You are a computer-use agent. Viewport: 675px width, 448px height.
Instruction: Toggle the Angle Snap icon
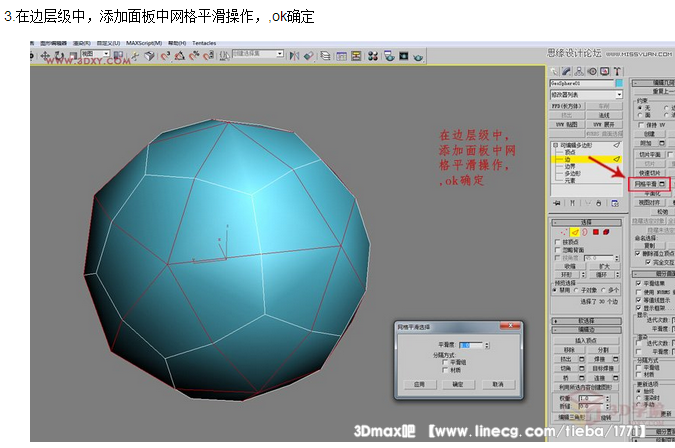click(x=180, y=56)
